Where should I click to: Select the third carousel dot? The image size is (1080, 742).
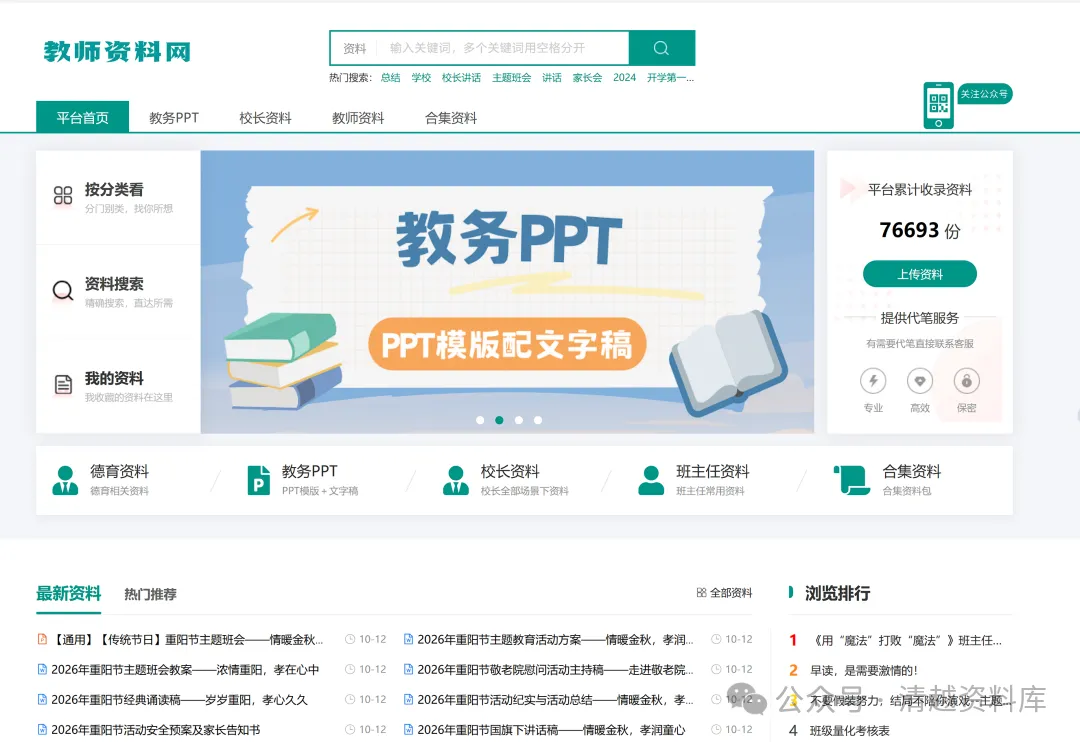point(519,420)
